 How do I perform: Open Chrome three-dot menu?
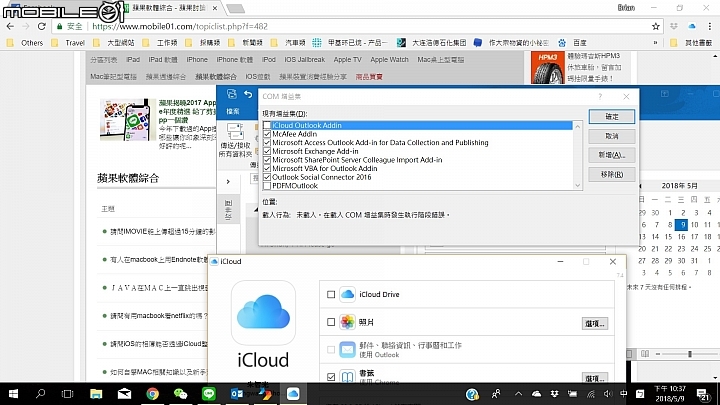710,27
